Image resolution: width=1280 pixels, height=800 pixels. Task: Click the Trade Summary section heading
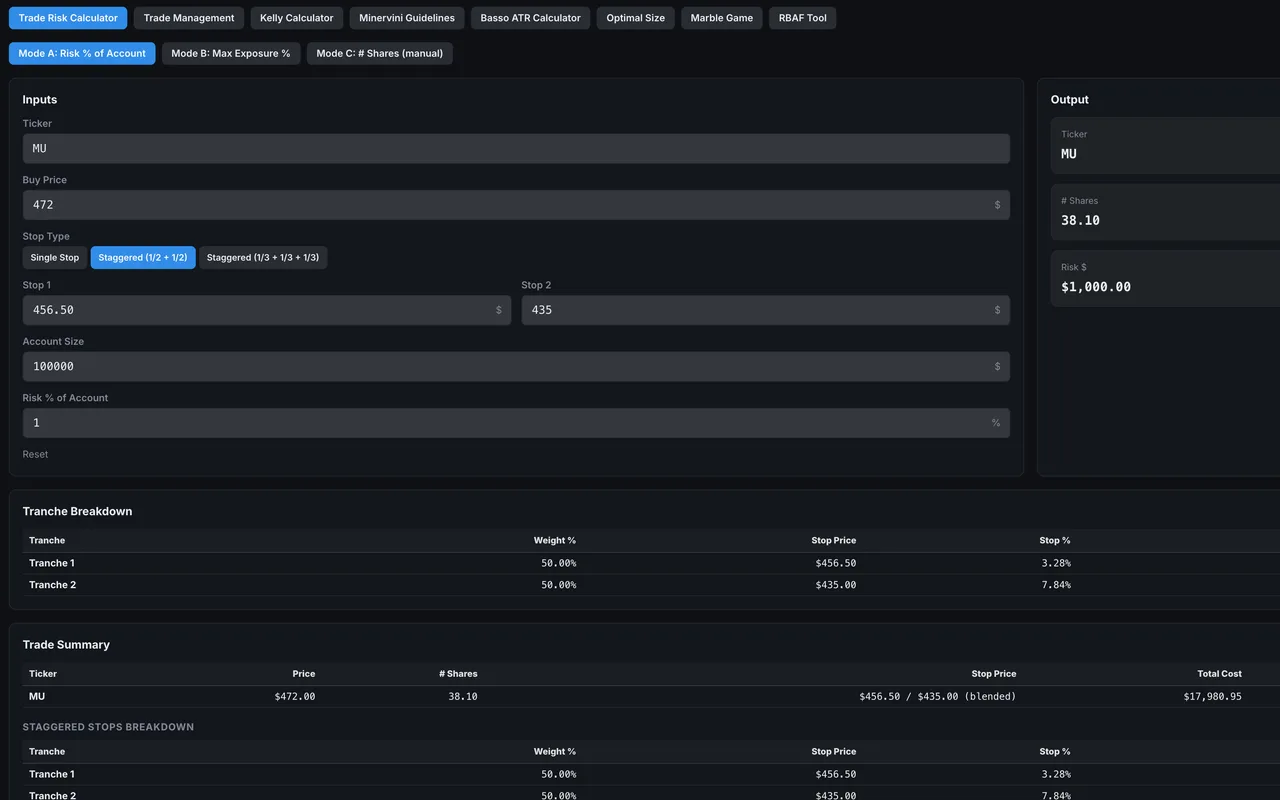(66, 645)
